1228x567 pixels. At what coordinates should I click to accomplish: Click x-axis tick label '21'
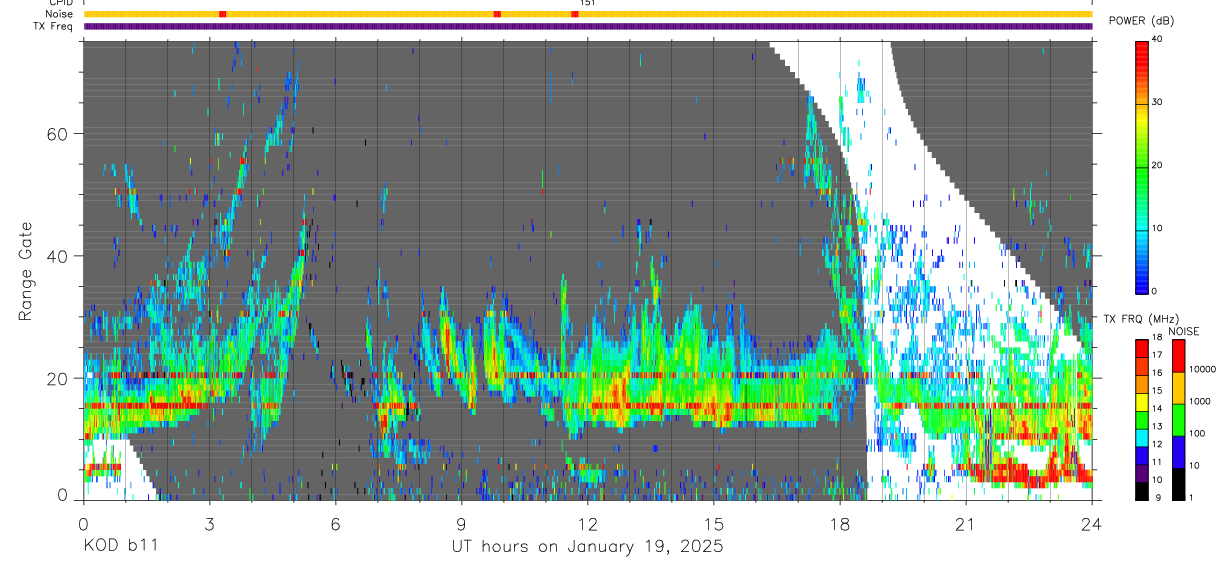coord(966,524)
